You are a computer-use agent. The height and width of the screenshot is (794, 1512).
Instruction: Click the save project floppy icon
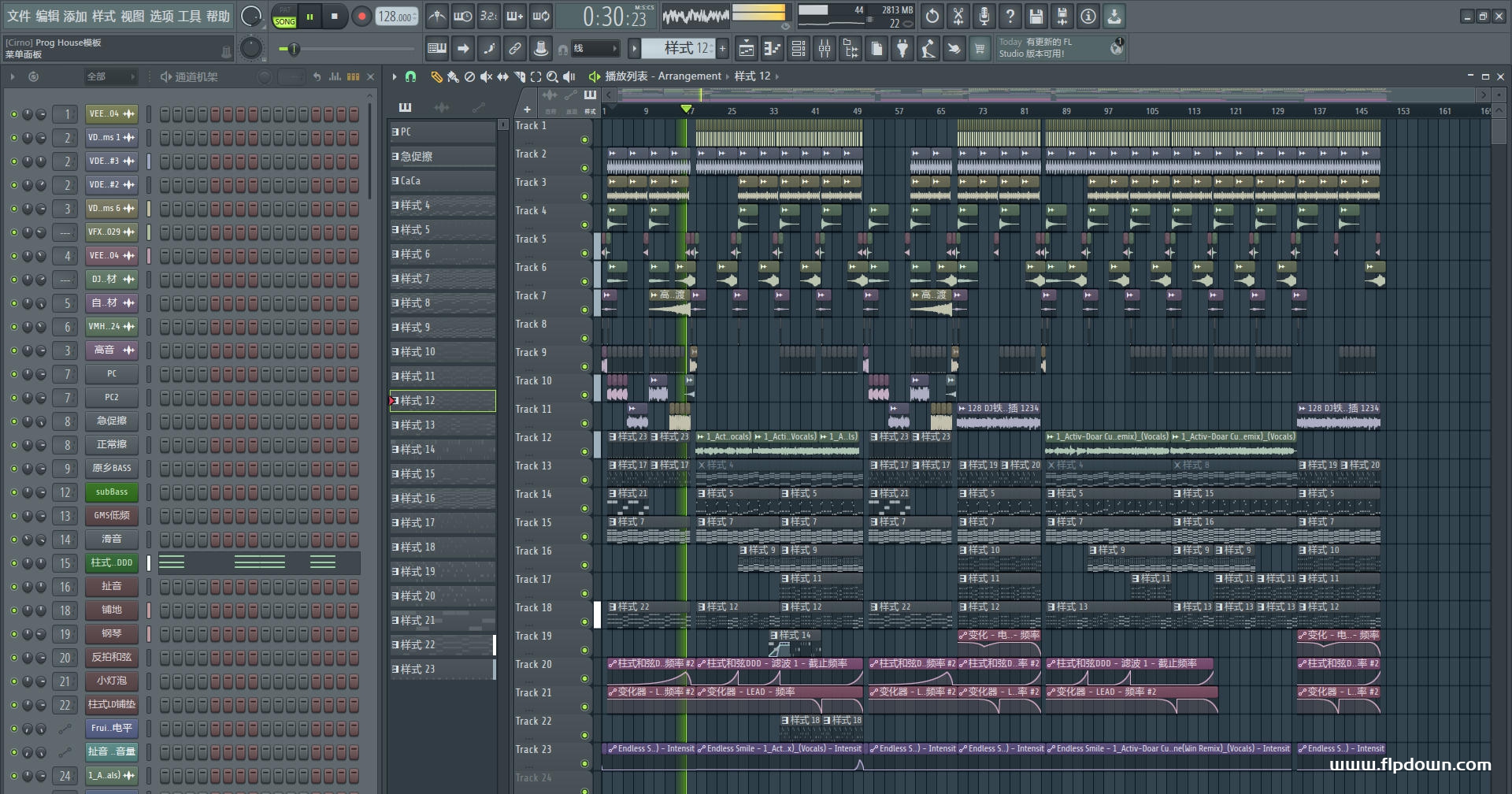point(1036,16)
